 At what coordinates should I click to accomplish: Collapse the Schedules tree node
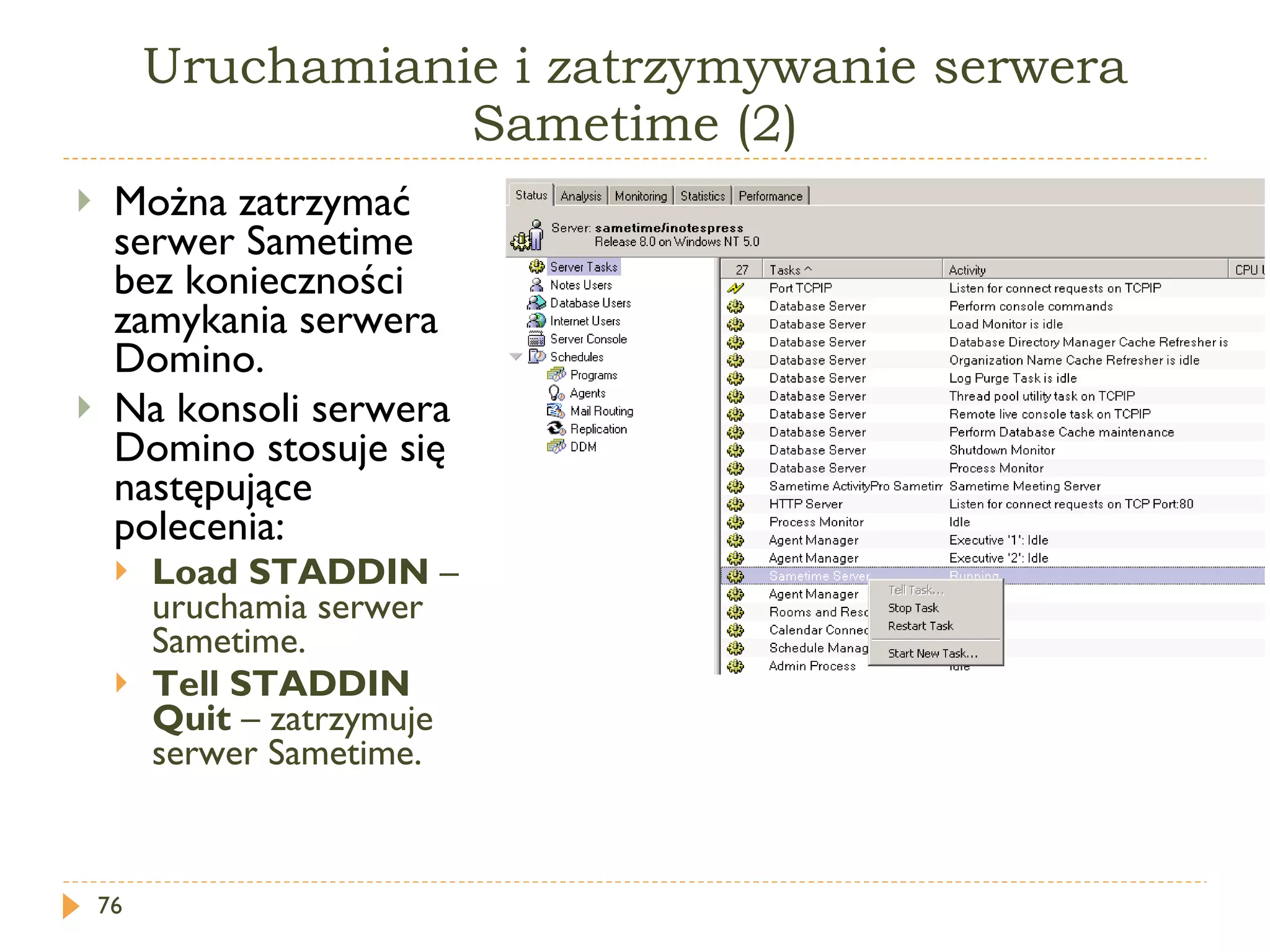pyautogui.click(x=515, y=357)
